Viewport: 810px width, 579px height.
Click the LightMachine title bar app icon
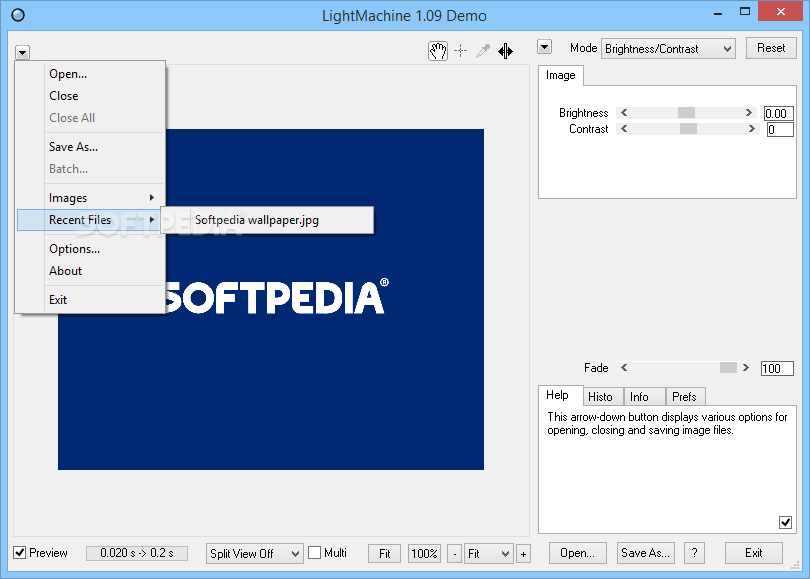click(x=18, y=15)
